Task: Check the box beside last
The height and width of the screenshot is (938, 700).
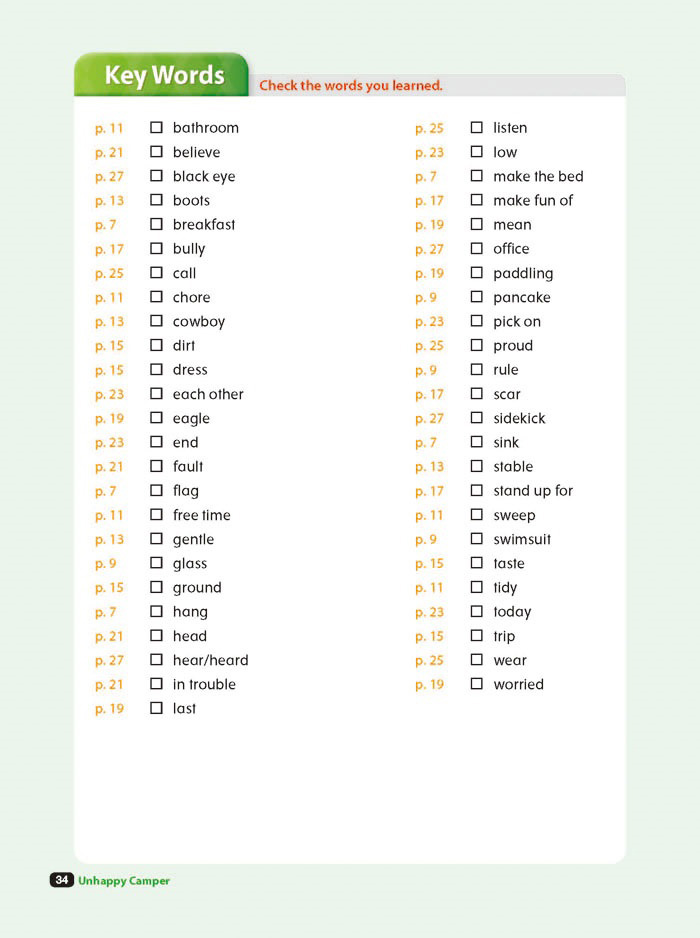Action: pos(156,708)
